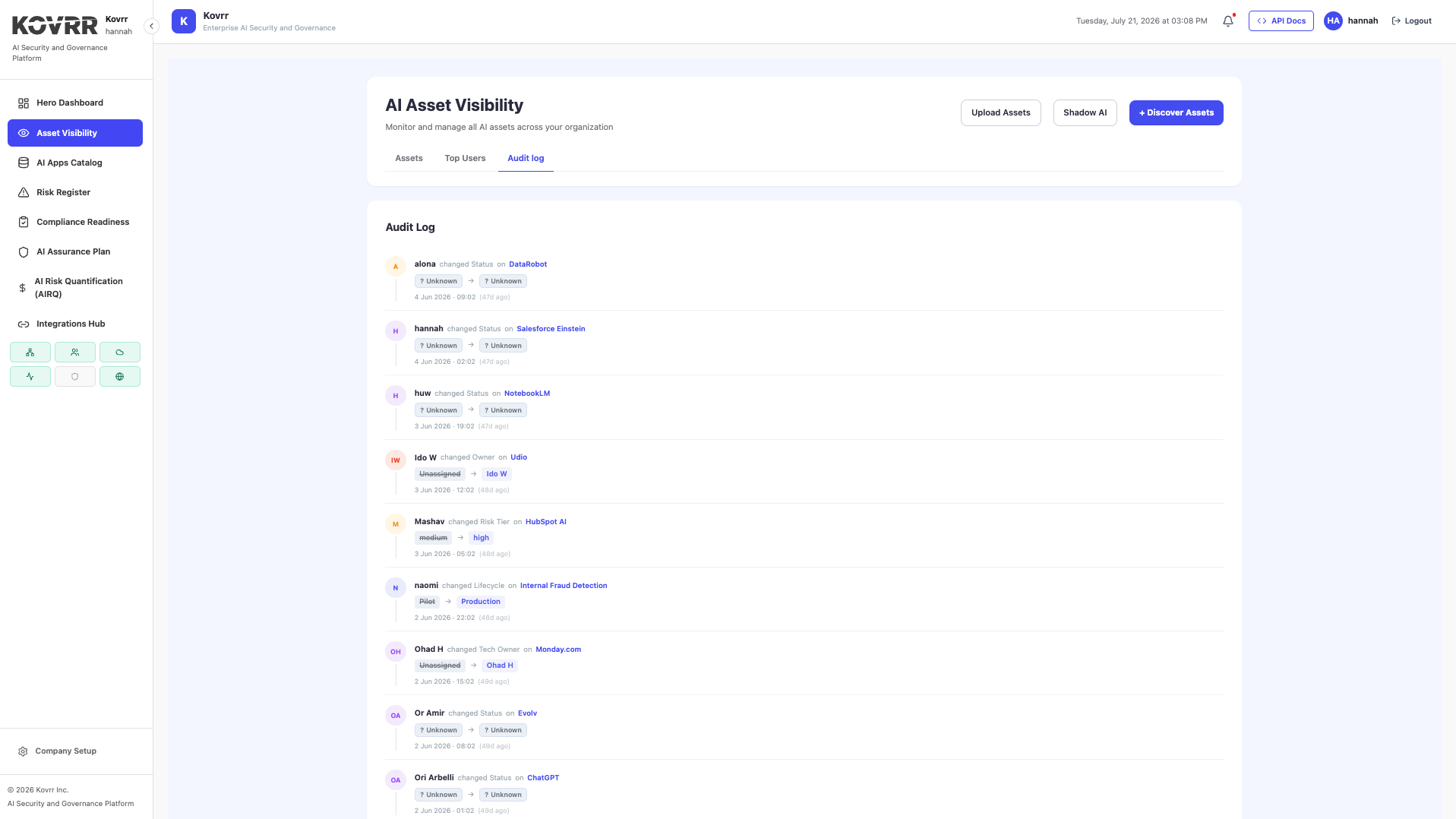Viewport: 1456px width, 819px height.
Task: Click the 'Production' lifecycle badge
Action: (x=481, y=602)
